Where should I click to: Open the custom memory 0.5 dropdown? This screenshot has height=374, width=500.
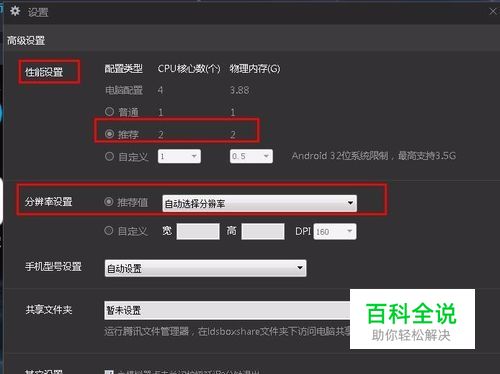coord(251,156)
